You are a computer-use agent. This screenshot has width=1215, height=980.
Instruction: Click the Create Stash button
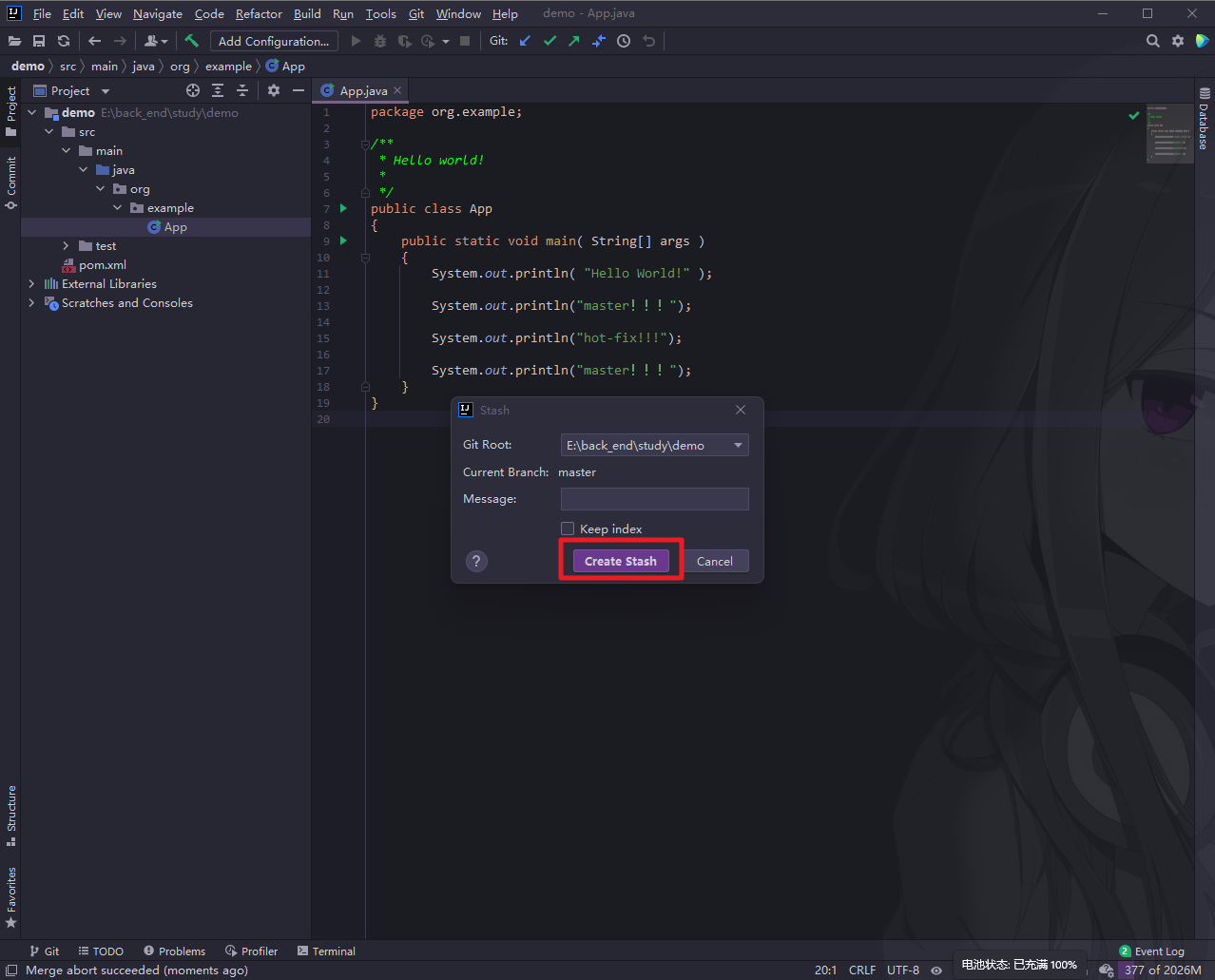point(620,561)
